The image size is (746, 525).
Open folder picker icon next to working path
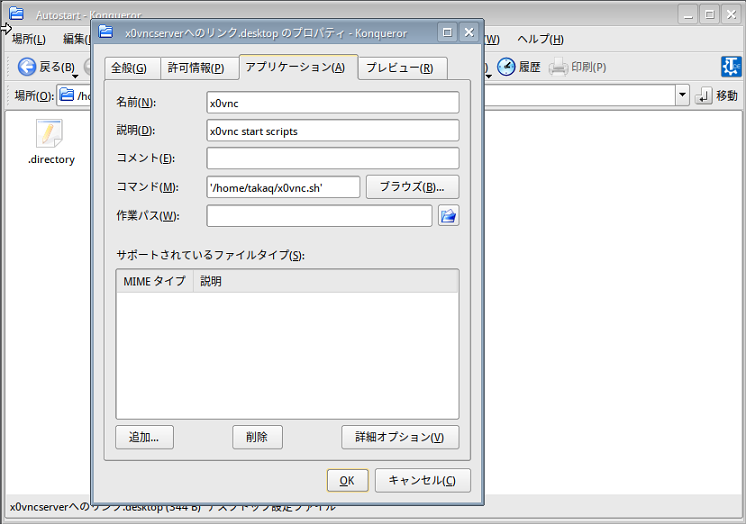(448, 216)
